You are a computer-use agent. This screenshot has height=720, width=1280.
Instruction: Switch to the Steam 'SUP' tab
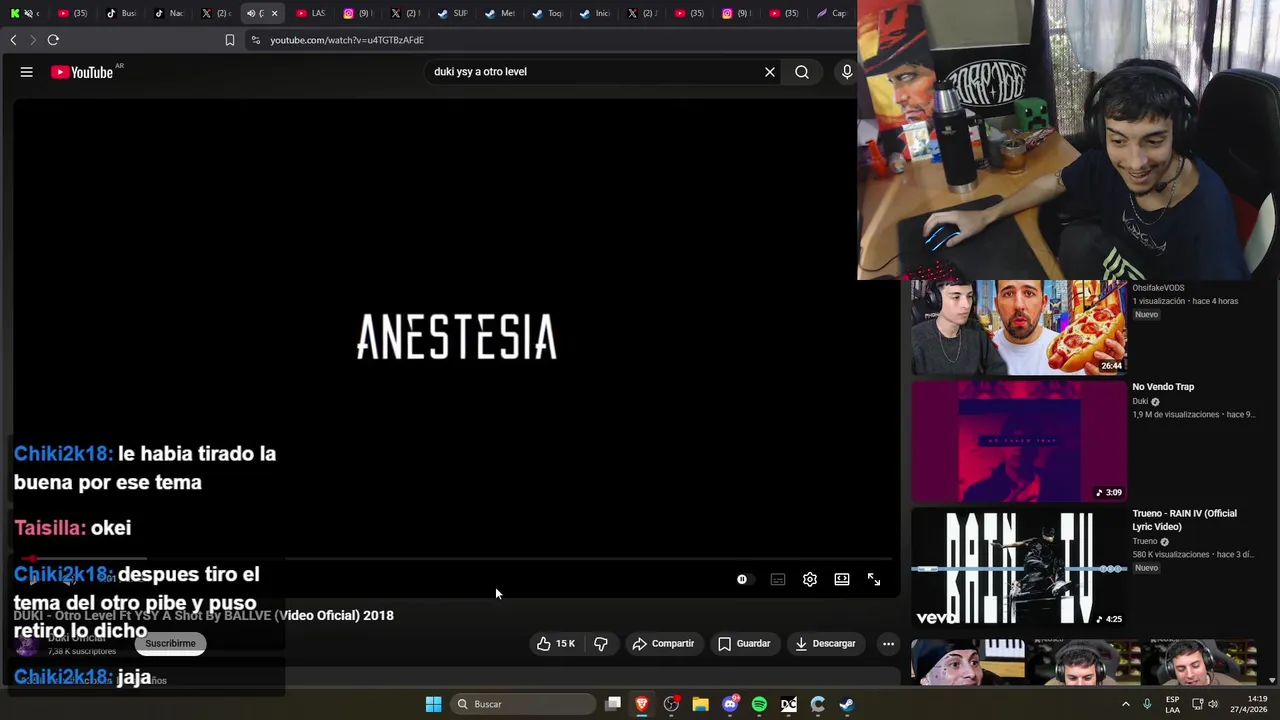pyautogui.click(x=452, y=13)
